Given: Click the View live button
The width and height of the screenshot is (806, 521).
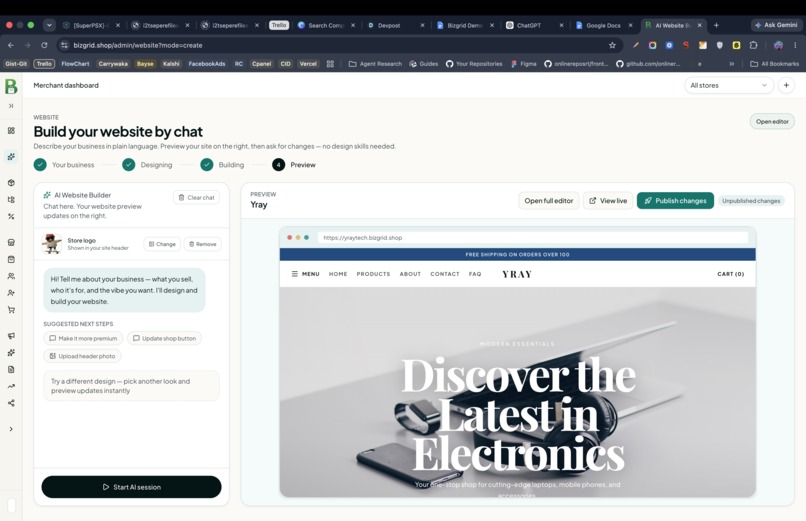Looking at the screenshot, I should pos(608,200).
